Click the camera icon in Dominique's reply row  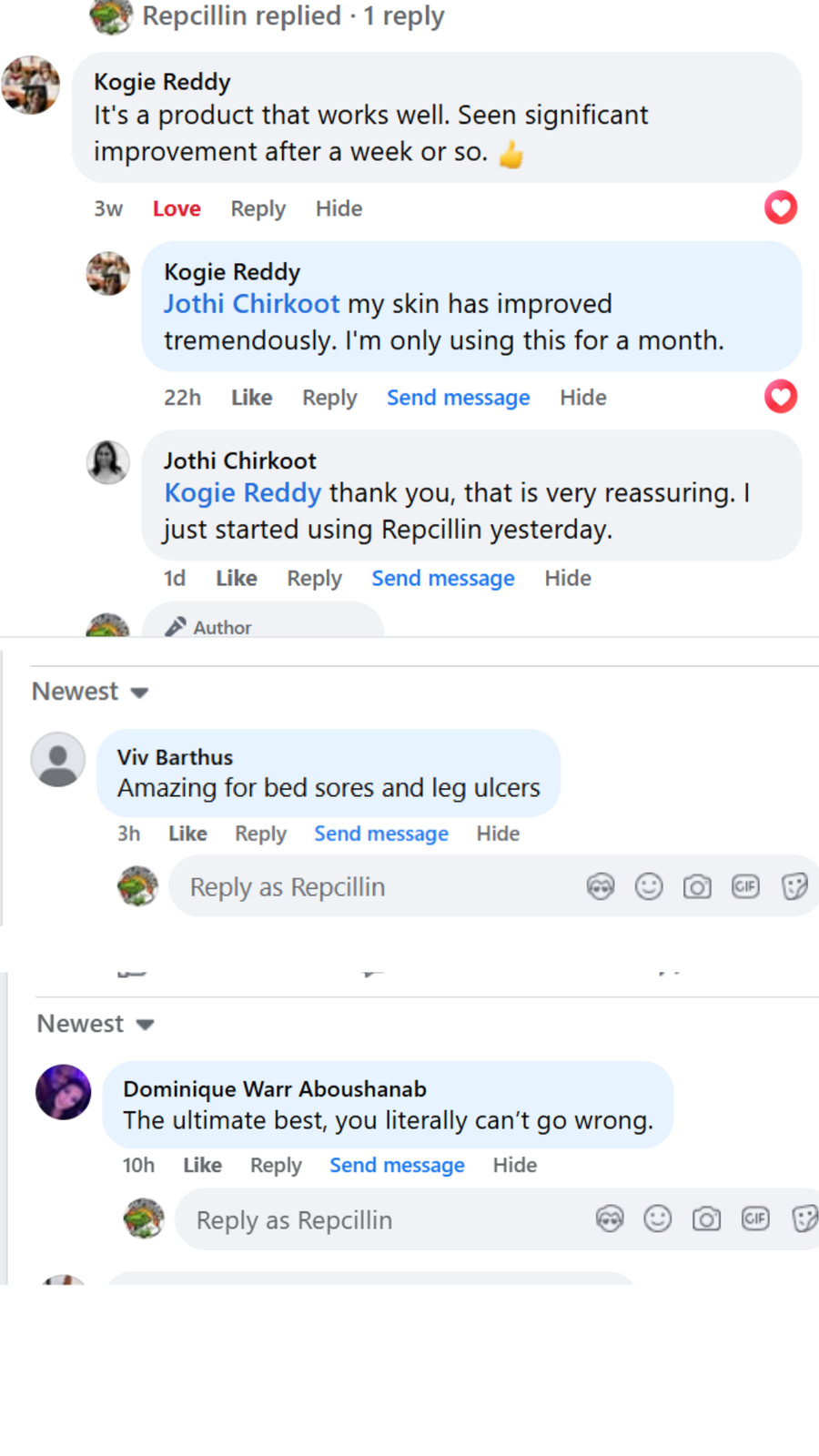706,1218
